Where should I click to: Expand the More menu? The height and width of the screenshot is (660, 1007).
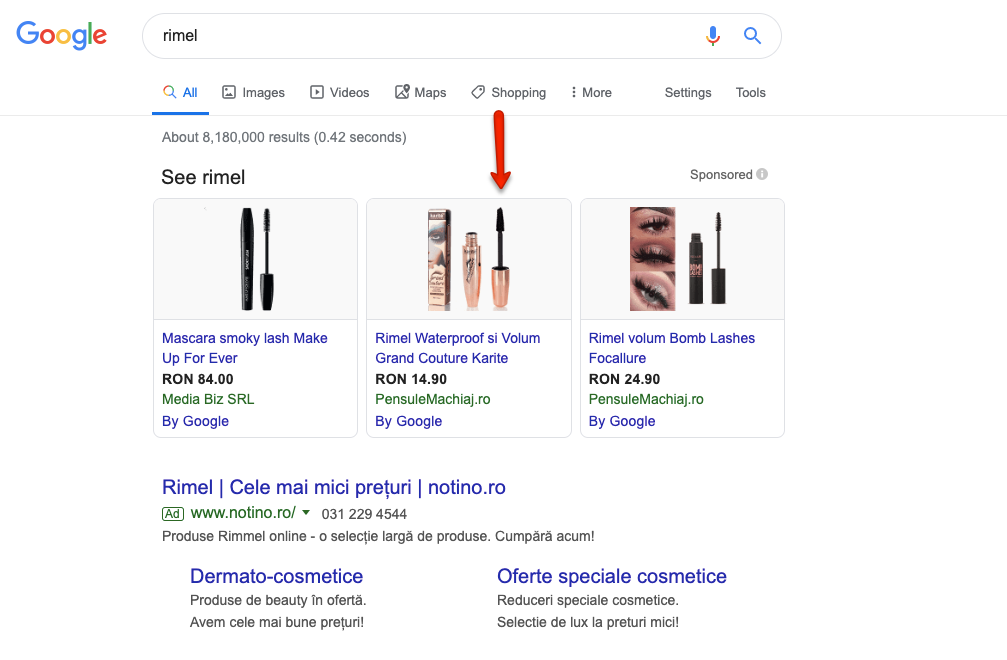590,92
